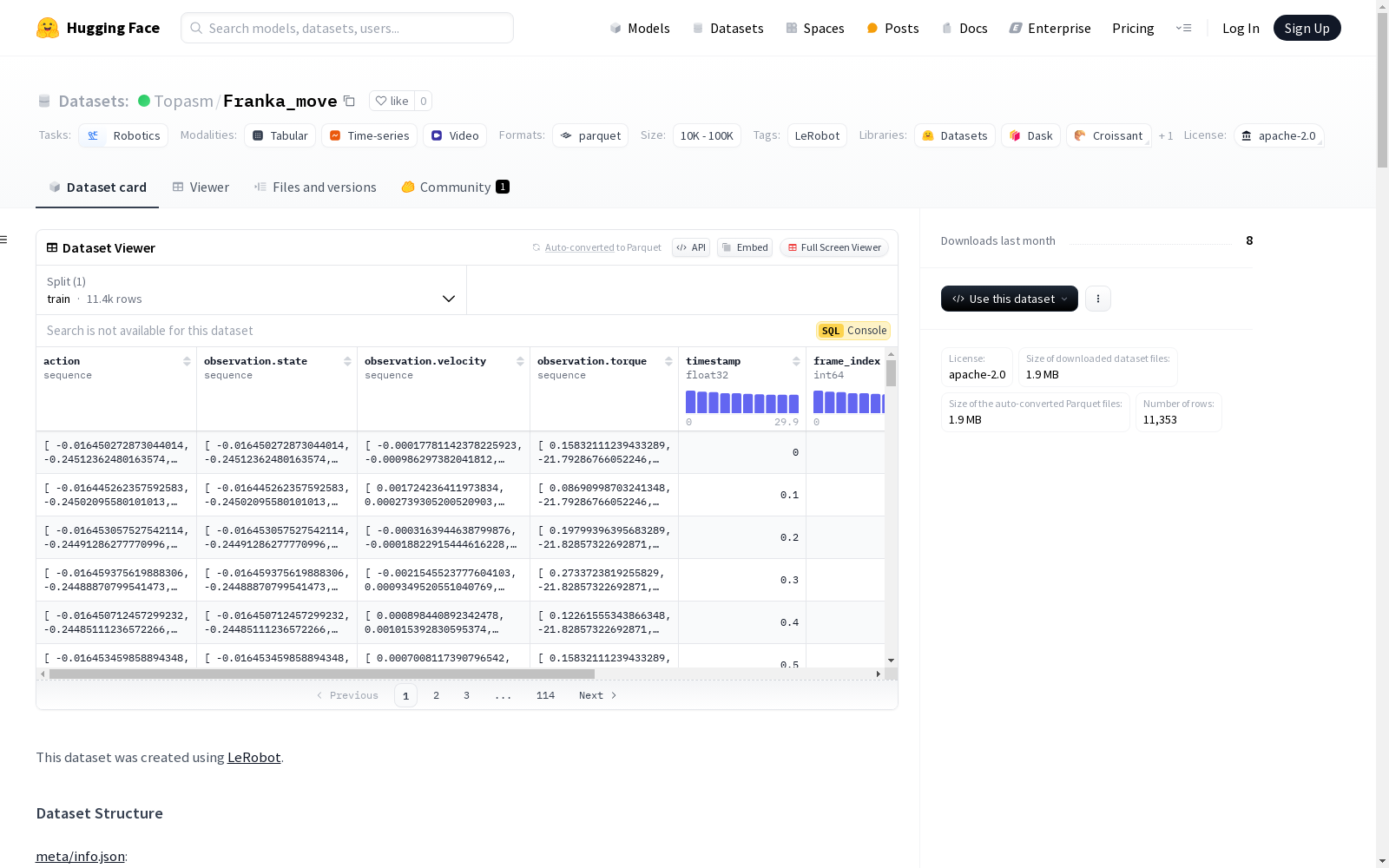Click the Embed button
The width and height of the screenshot is (1389, 868).
click(745, 247)
